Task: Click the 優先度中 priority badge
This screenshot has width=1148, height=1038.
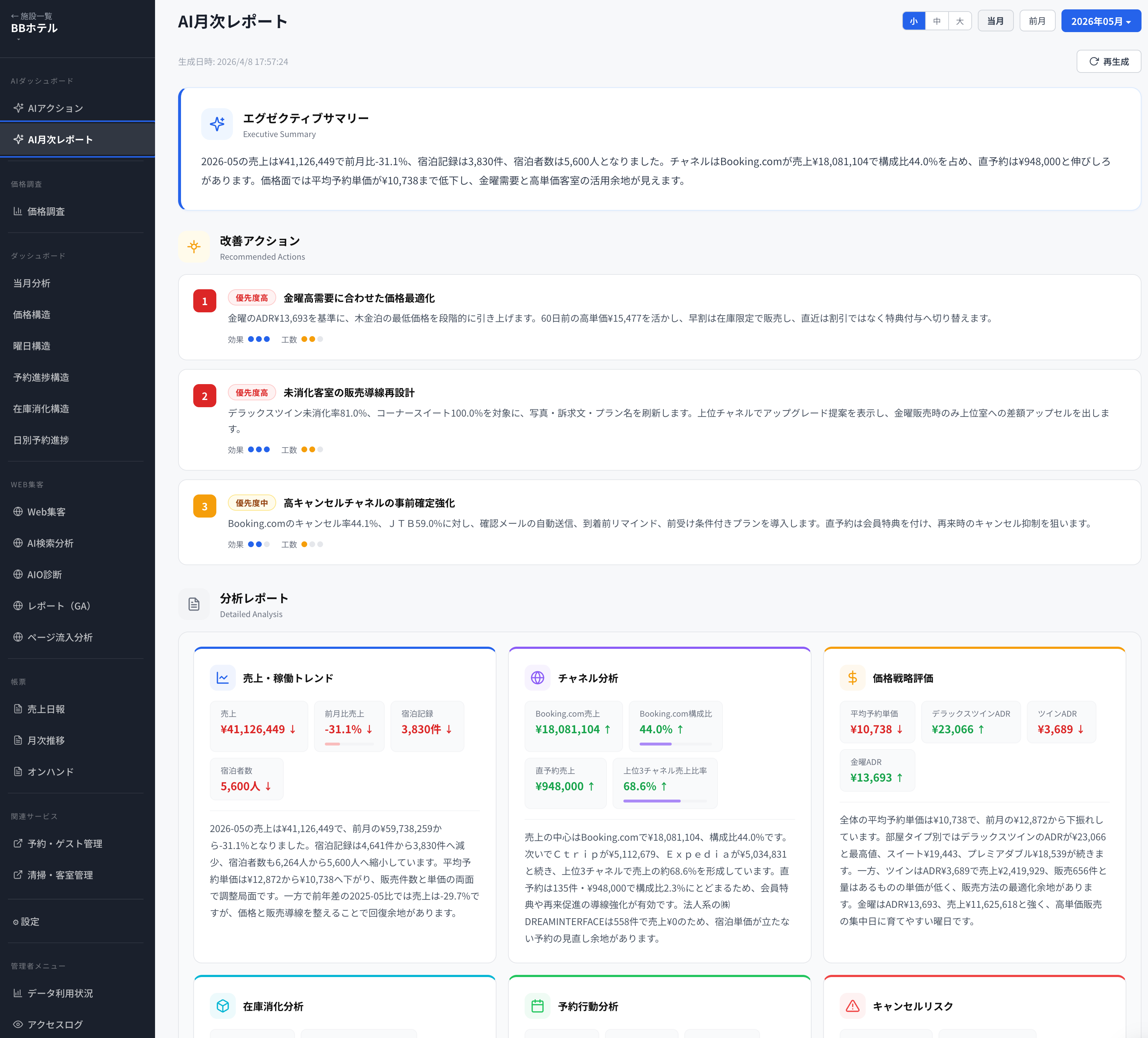Action: tap(252, 503)
